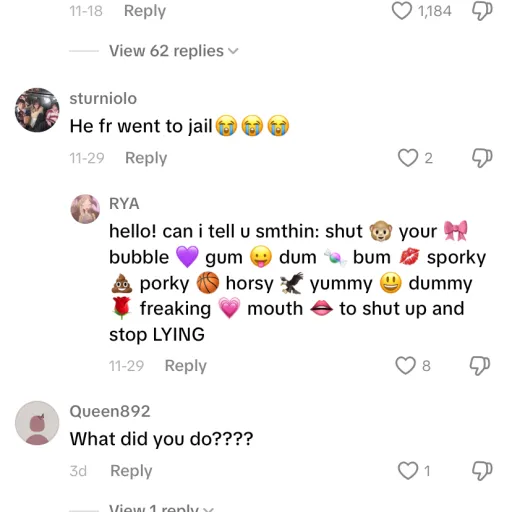Screen dimensions: 512x512
Task: Reply to Queen892's comment
Action: point(131,471)
